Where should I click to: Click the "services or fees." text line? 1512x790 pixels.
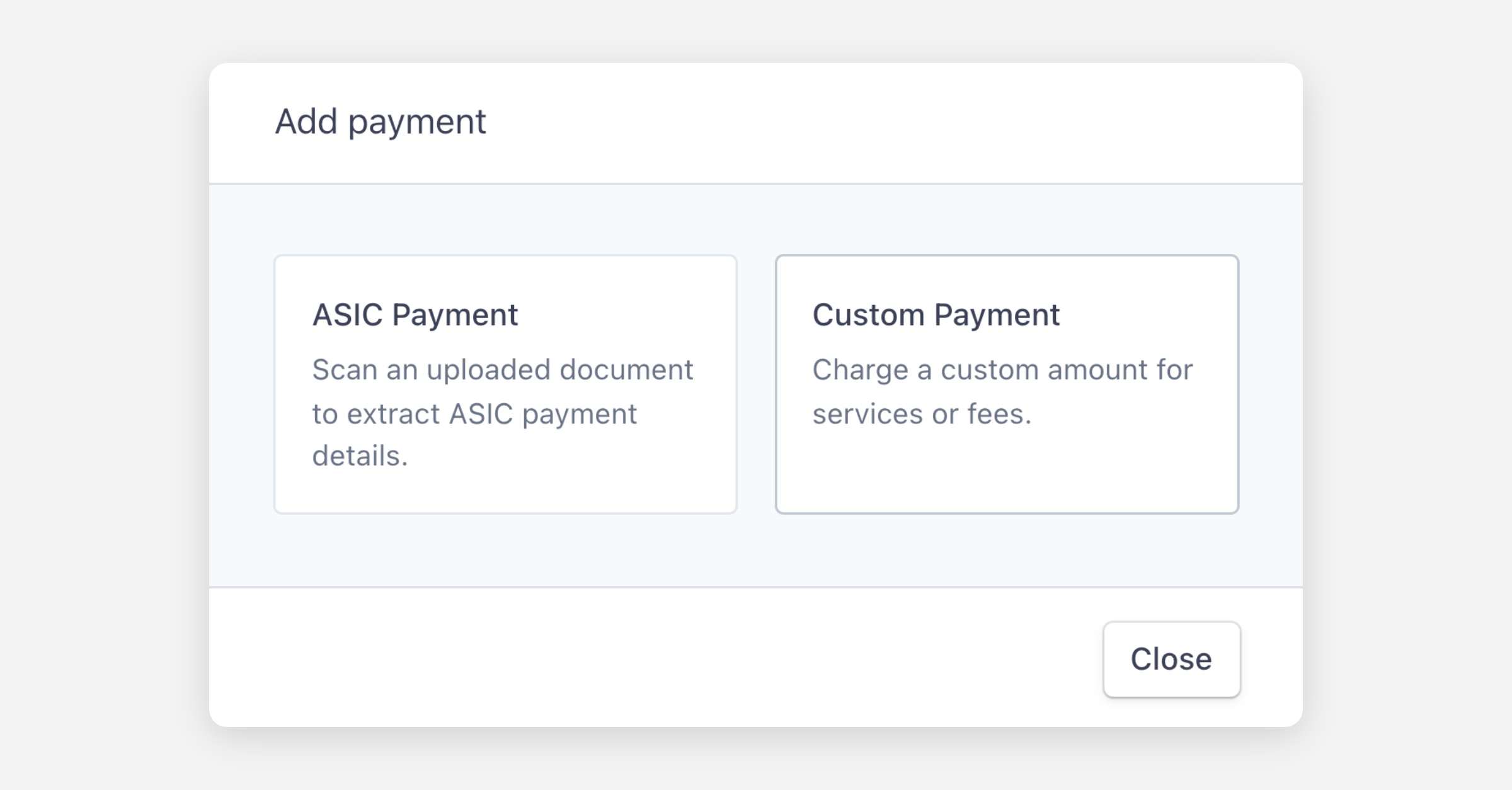(x=922, y=414)
